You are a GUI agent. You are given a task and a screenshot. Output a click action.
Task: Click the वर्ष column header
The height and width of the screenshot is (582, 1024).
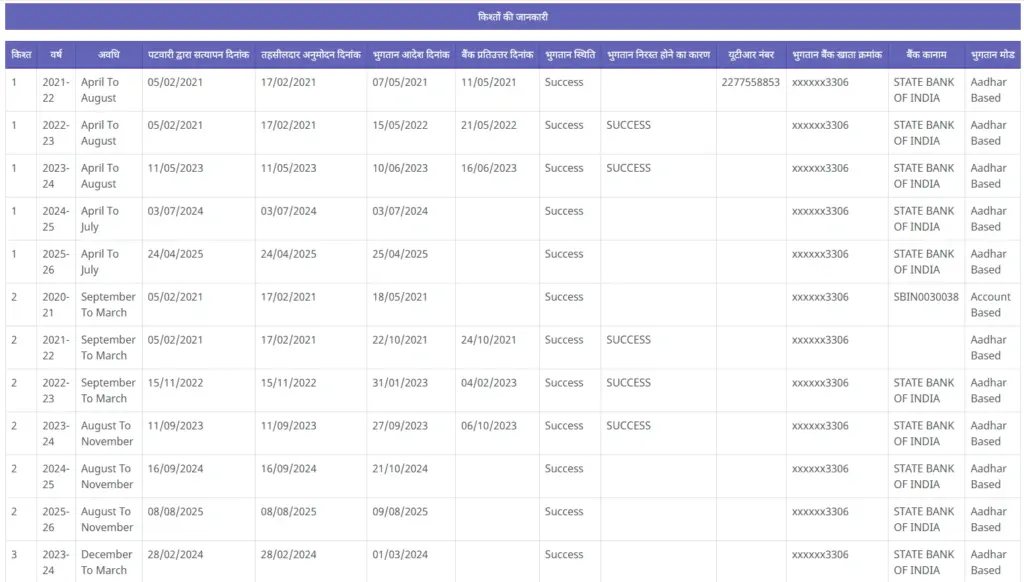56,55
